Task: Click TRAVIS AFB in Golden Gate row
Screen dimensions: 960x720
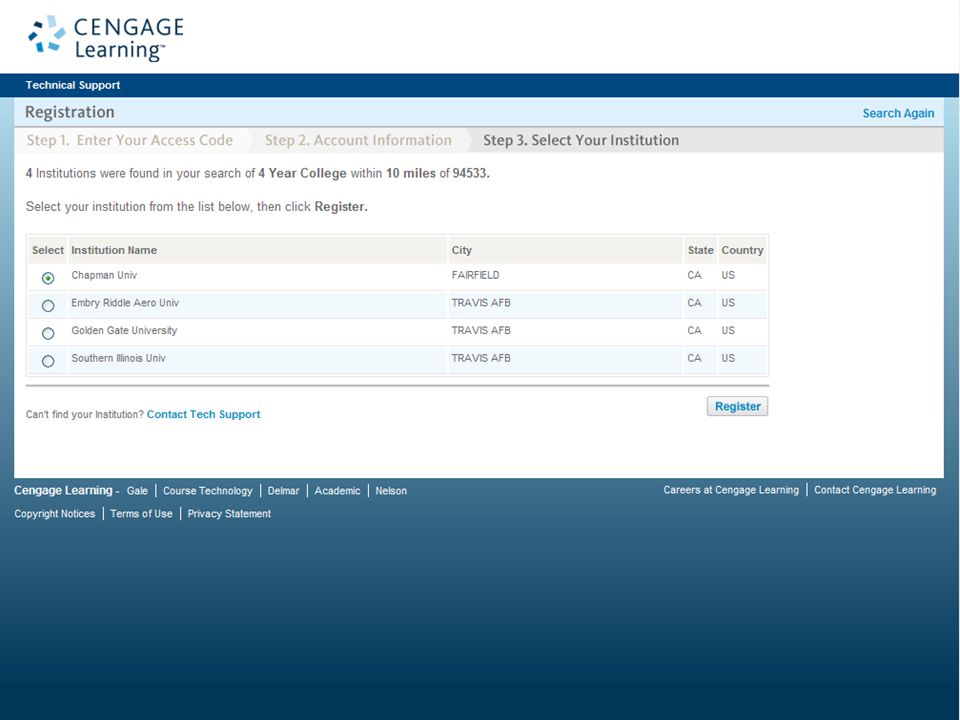Action: pyautogui.click(x=481, y=331)
